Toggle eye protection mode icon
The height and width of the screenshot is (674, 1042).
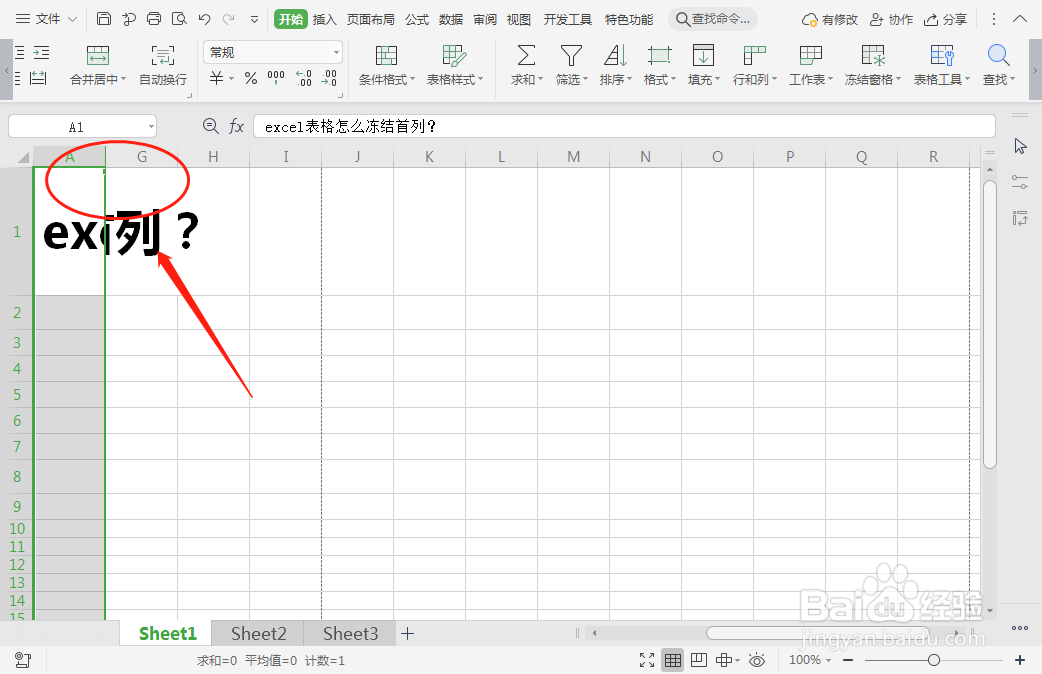pyautogui.click(x=757, y=660)
